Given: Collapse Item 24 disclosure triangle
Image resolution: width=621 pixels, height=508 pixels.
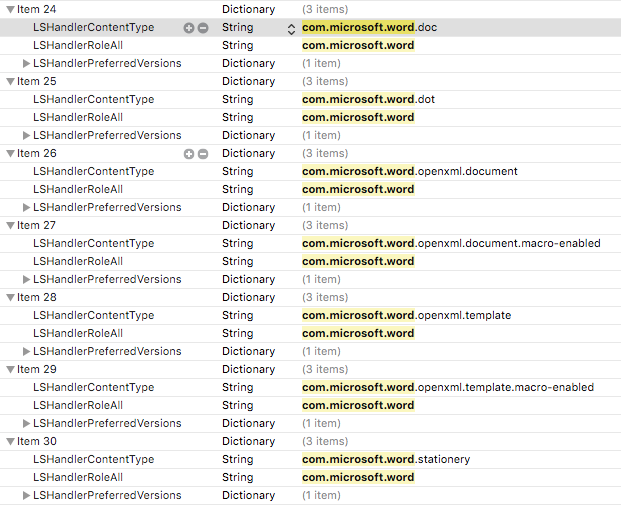Looking at the screenshot, I should 10,10.
